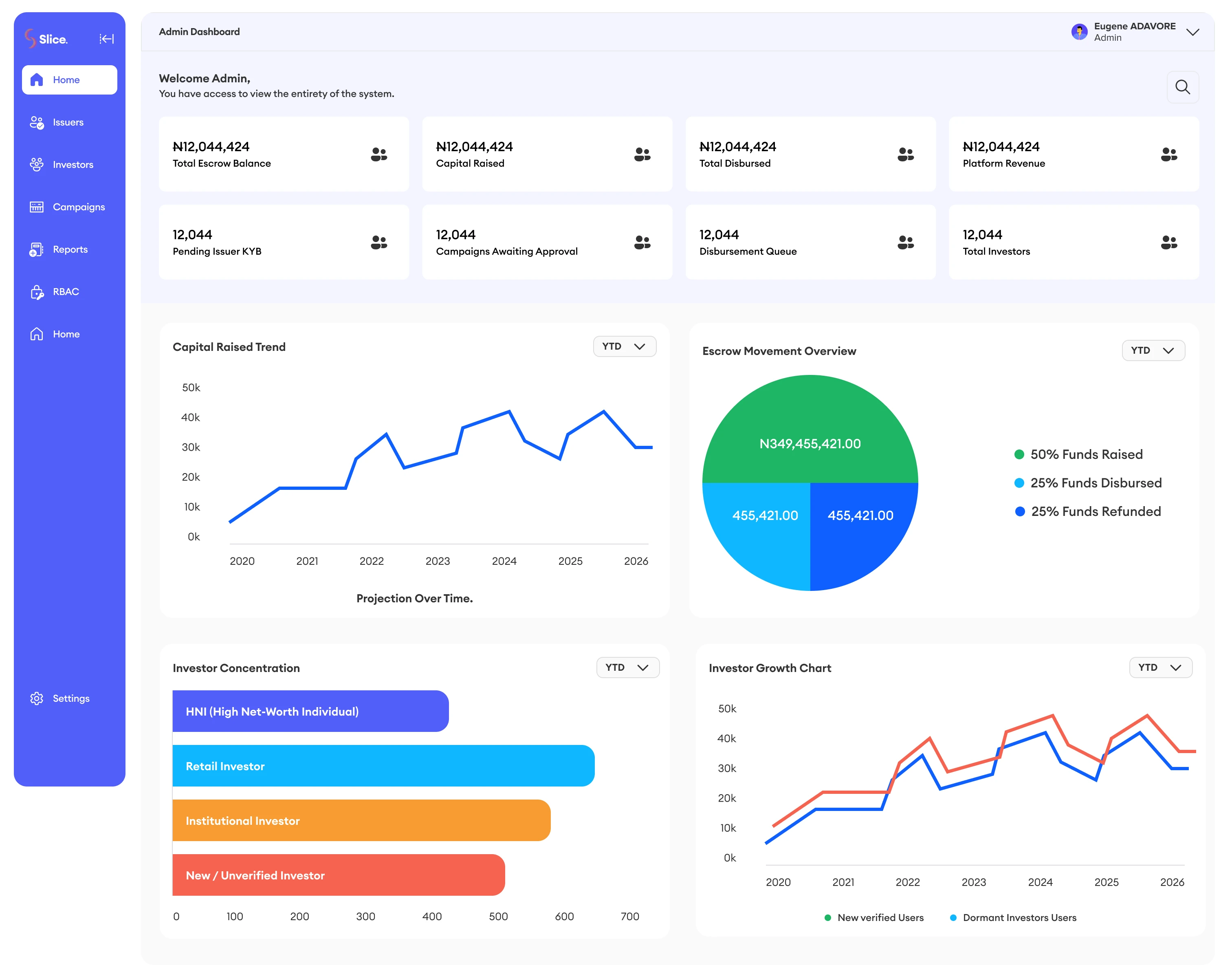Viewport: 1232px width, 965px height.
Task: Open Escrow Movement Overview YTD dropdown
Action: pos(1153,350)
